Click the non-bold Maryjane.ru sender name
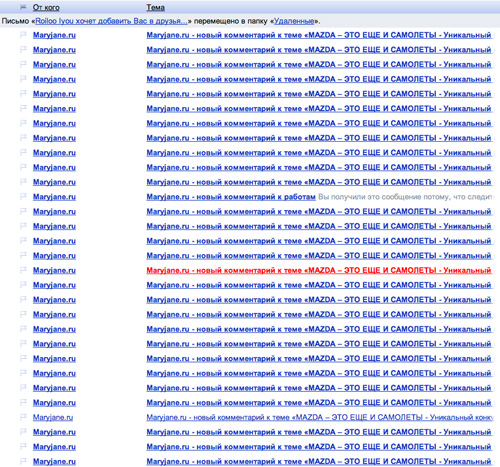500x467 pixels. tap(53, 417)
